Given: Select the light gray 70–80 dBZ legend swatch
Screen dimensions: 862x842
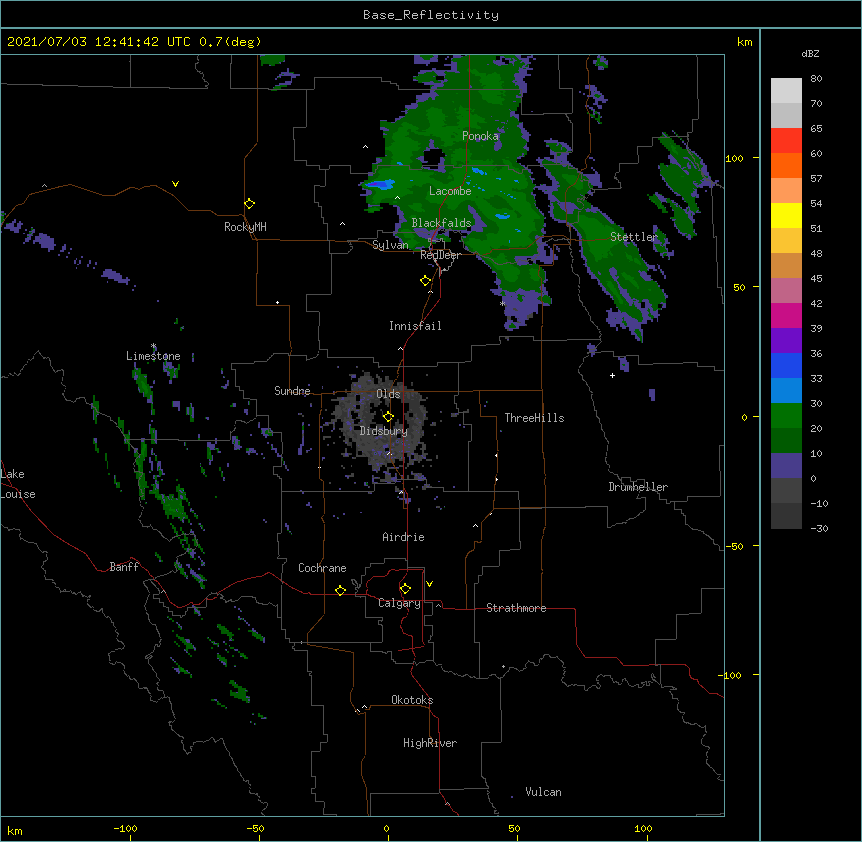Looking at the screenshot, I should click(x=786, y=91).
